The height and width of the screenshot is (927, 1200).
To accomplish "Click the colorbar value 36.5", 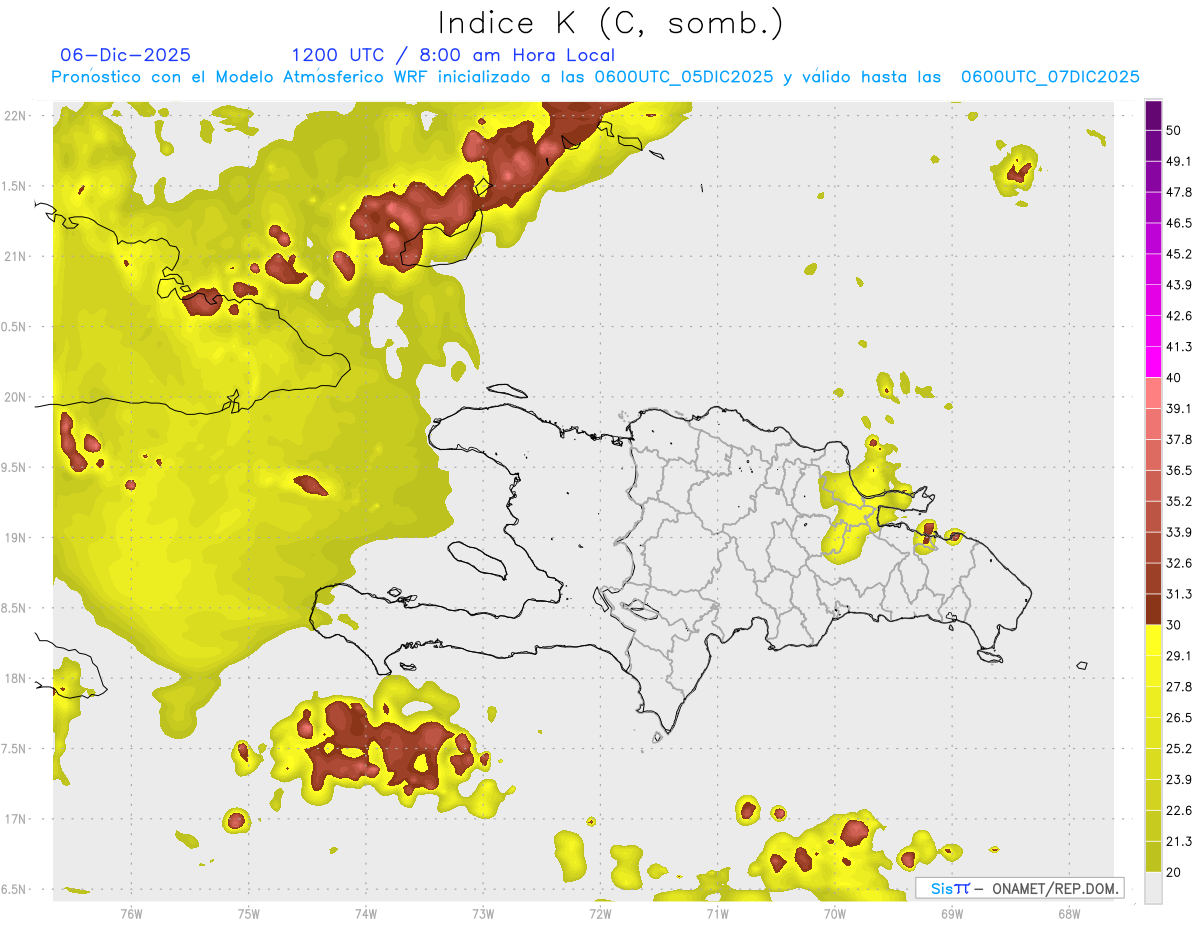I will click(1179, 470).
